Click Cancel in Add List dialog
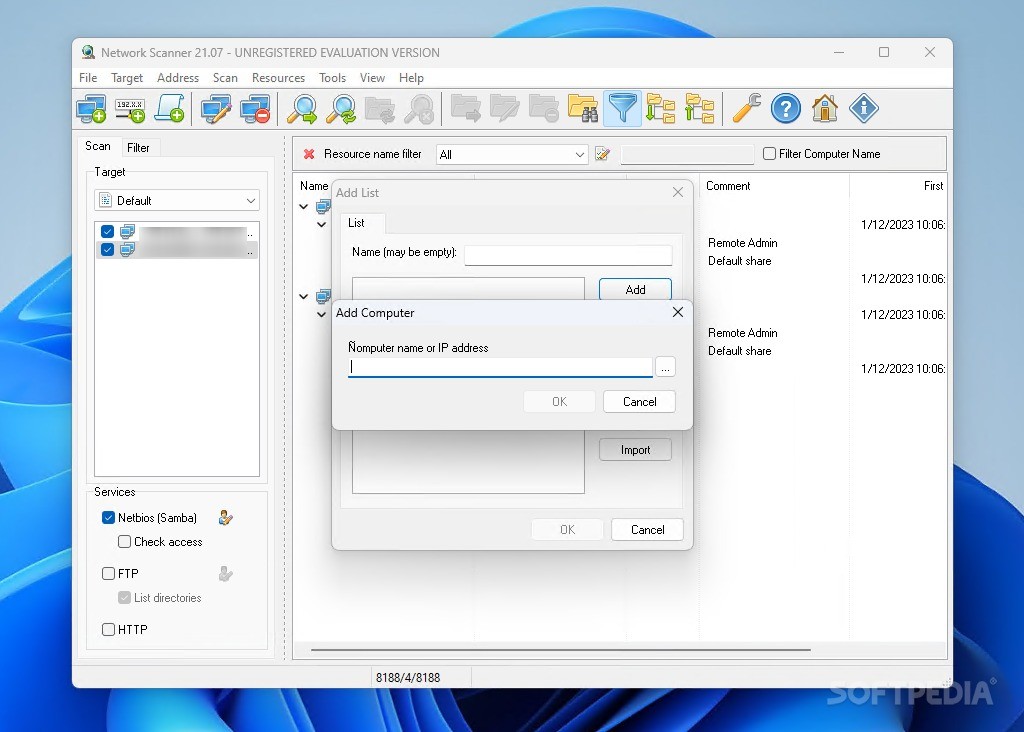Viewport: 1024px width, 732px height. pos(647,530)
